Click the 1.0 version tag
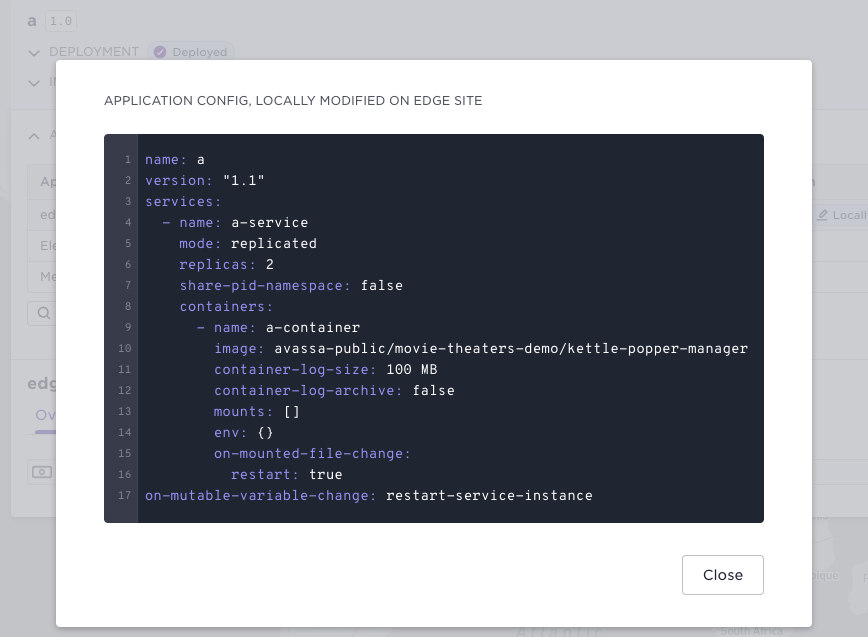868x637 pixels. tap(60, 21)
